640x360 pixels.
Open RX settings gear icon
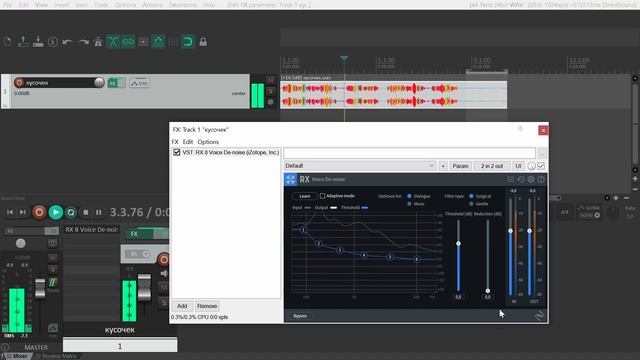pos(531,179)
